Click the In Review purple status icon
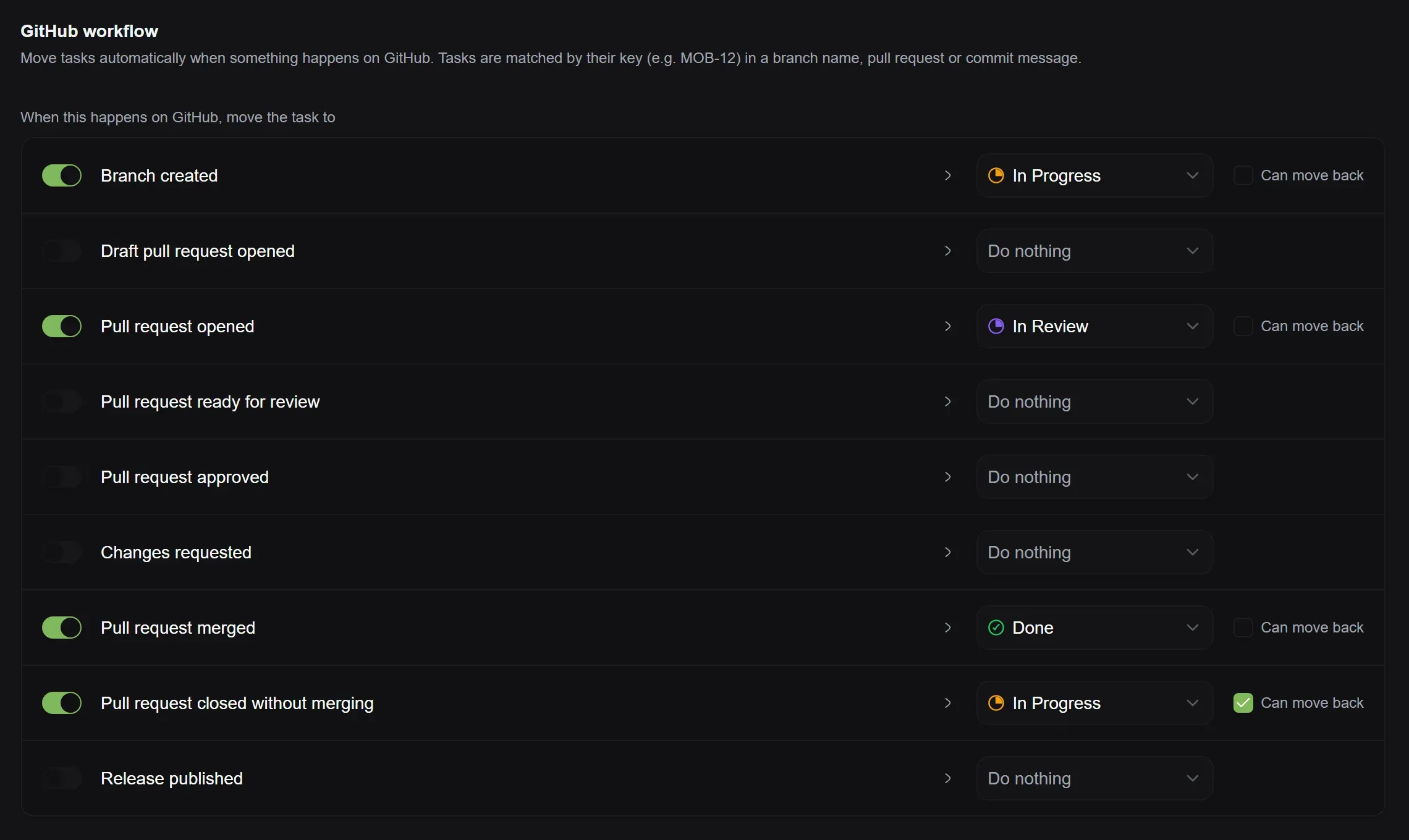Image resolution: width=1409 pixels, height=840 pixels. (996, 326)
